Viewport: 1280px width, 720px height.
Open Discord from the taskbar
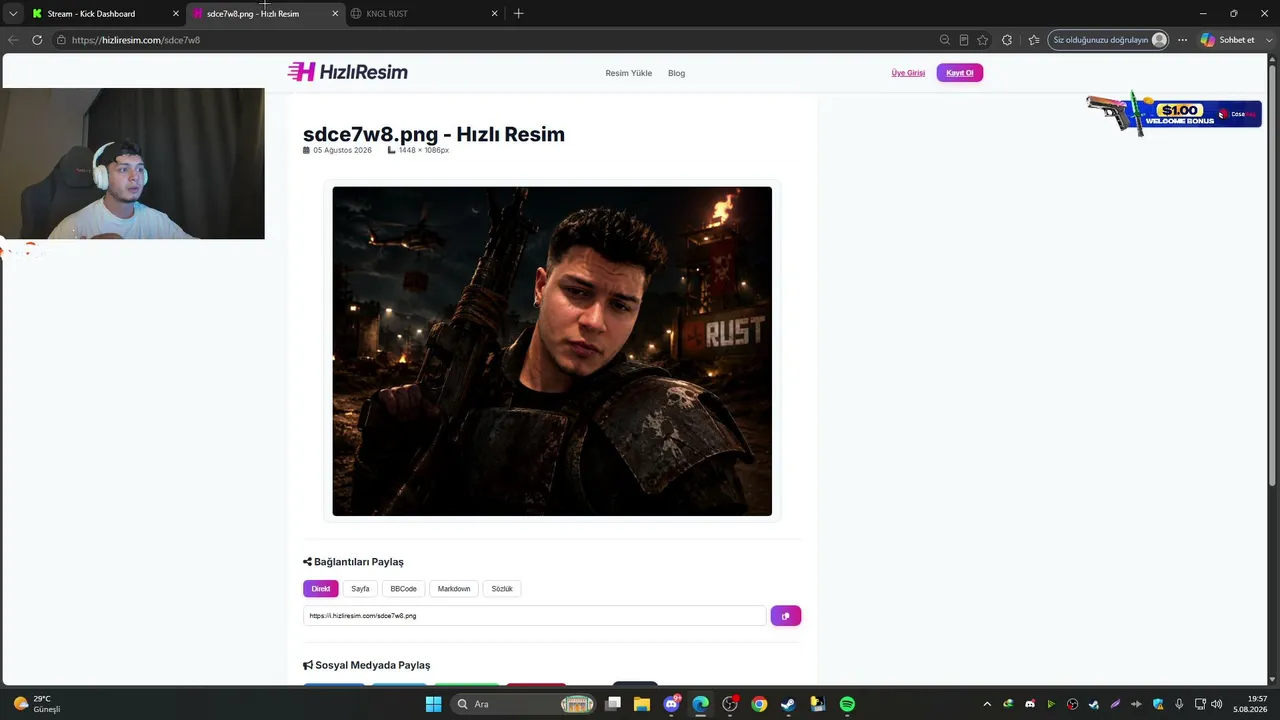[672, 704]
